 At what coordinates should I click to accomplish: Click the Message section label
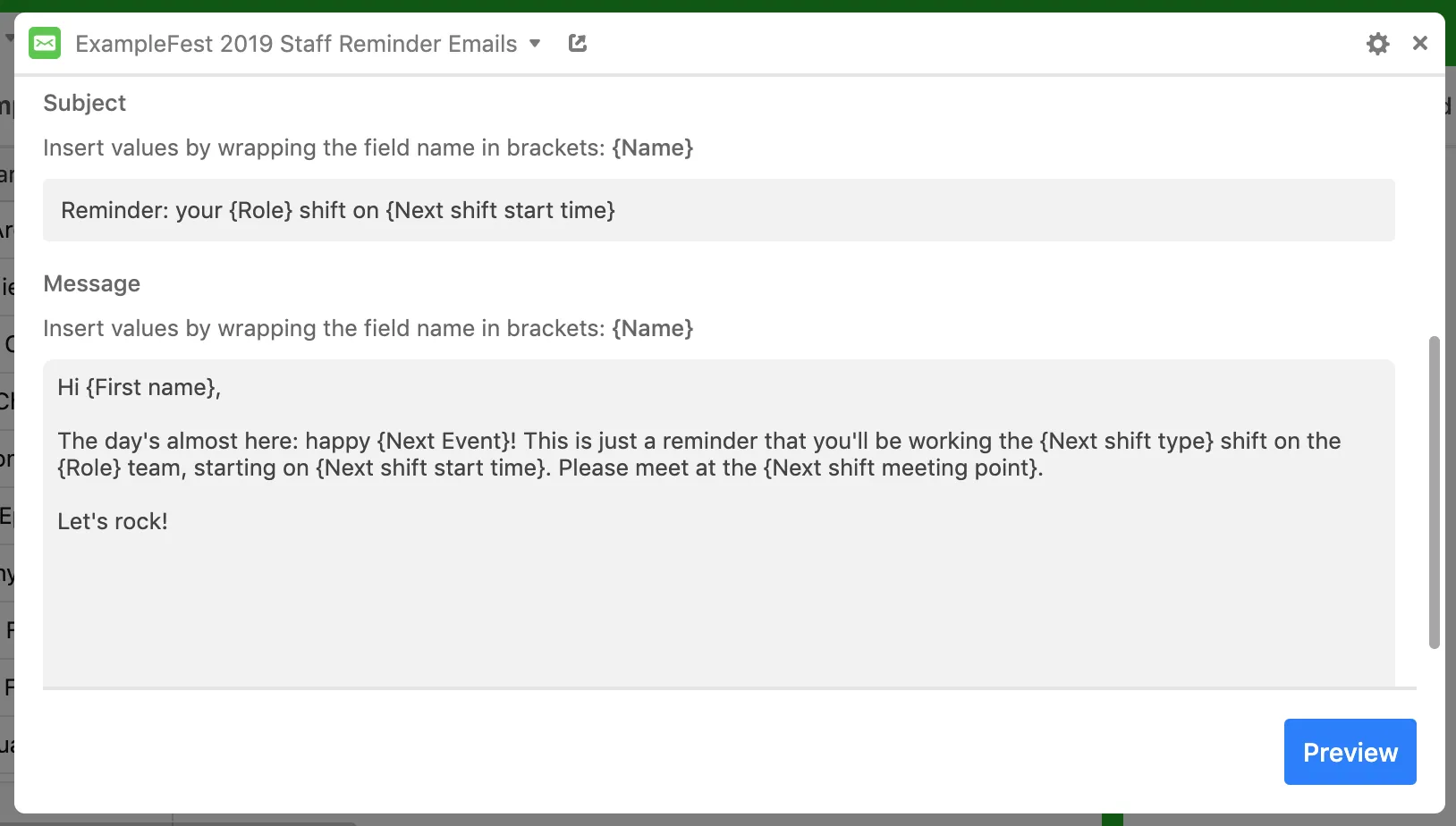tap(92, 283)
